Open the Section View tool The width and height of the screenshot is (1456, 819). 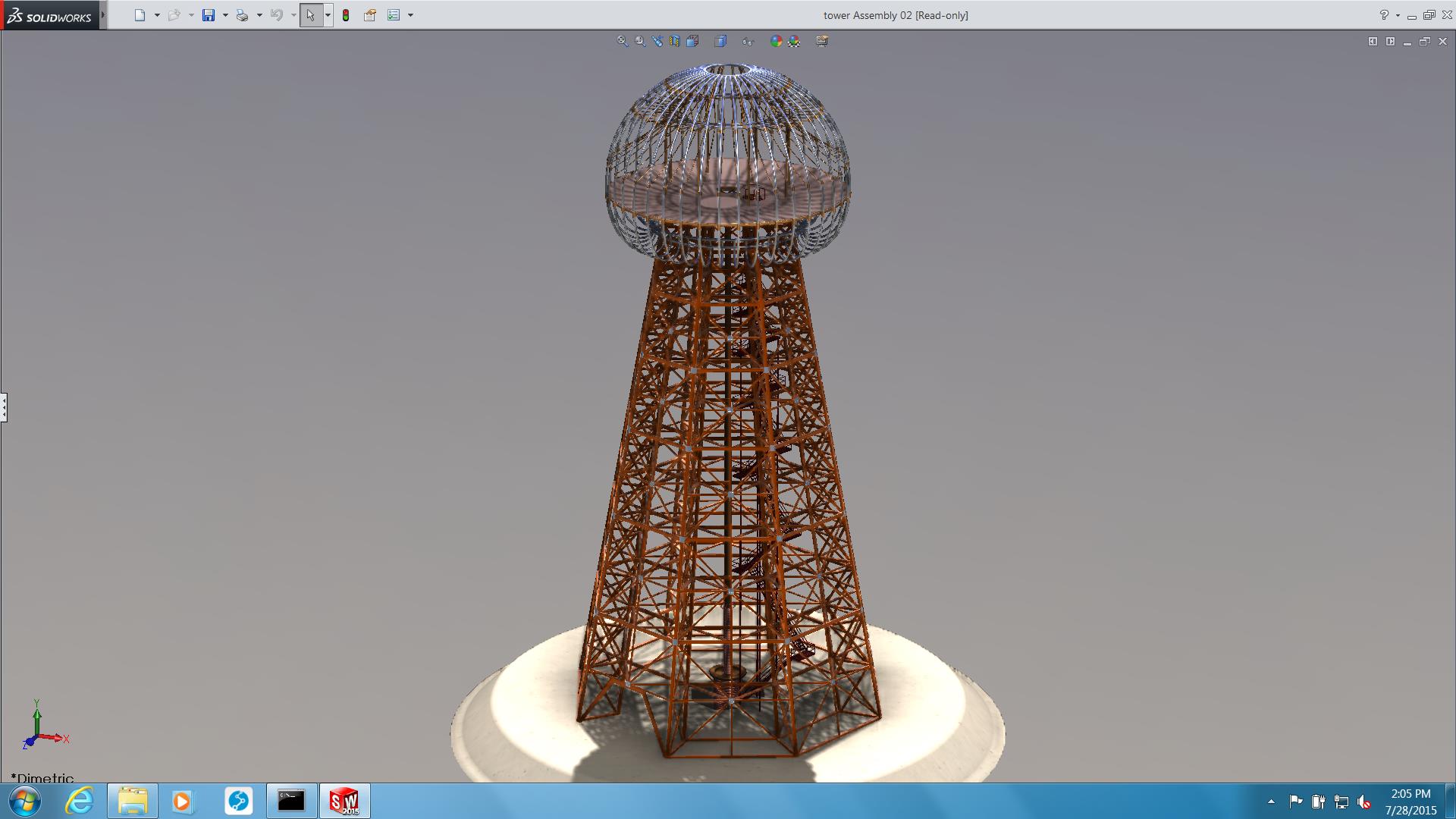click(675, 41)
